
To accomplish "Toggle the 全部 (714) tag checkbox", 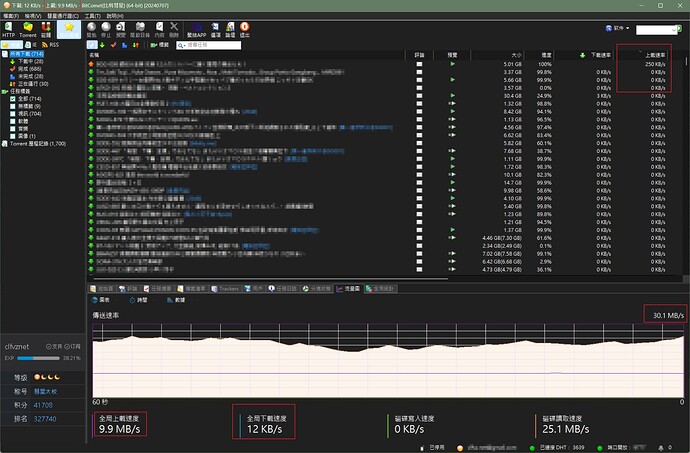I will point(13,99).
